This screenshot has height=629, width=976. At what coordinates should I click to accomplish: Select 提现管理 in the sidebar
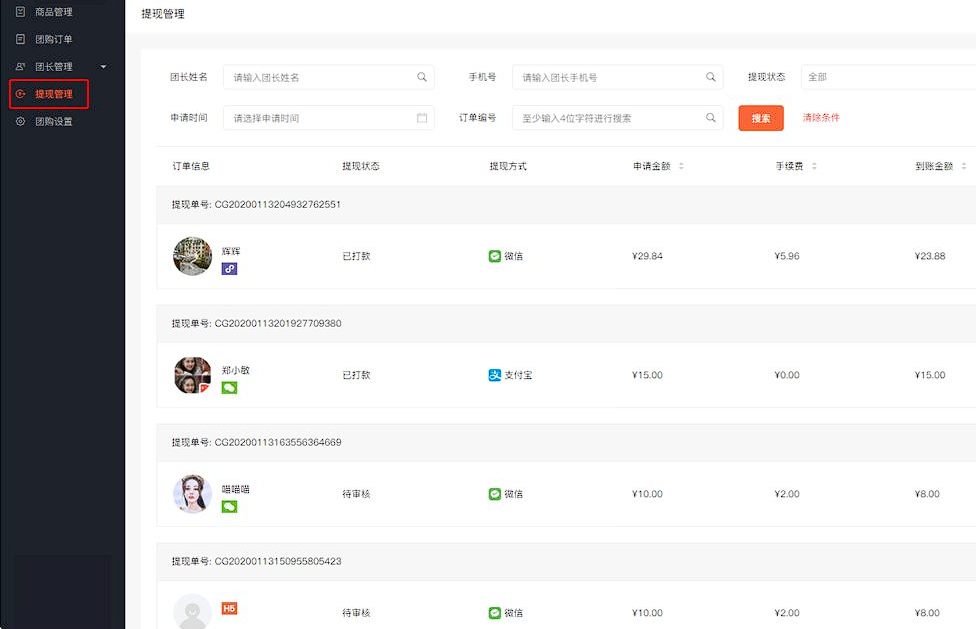(x=49, y=94)
